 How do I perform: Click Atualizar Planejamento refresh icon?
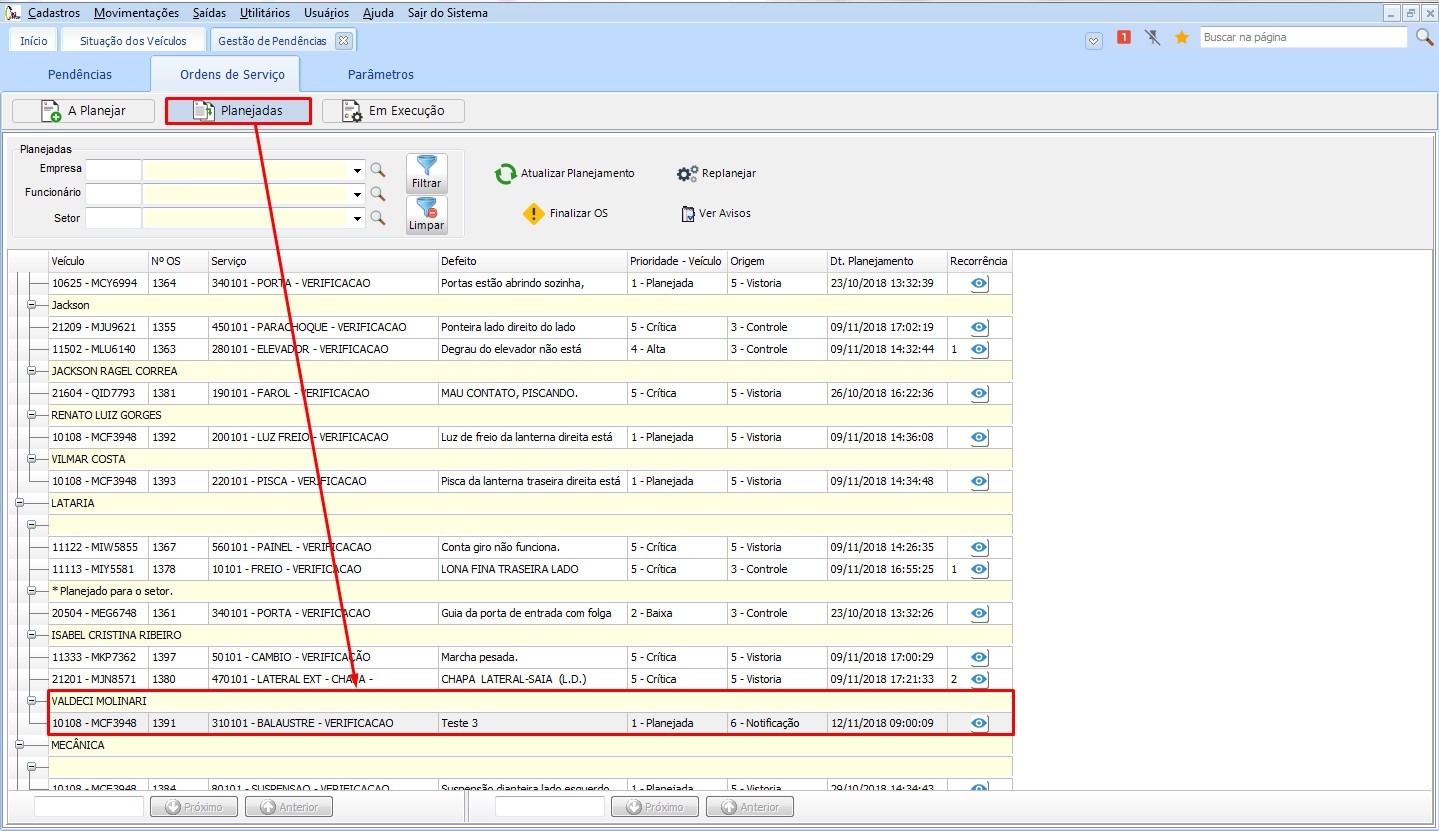tap(506, 174)
